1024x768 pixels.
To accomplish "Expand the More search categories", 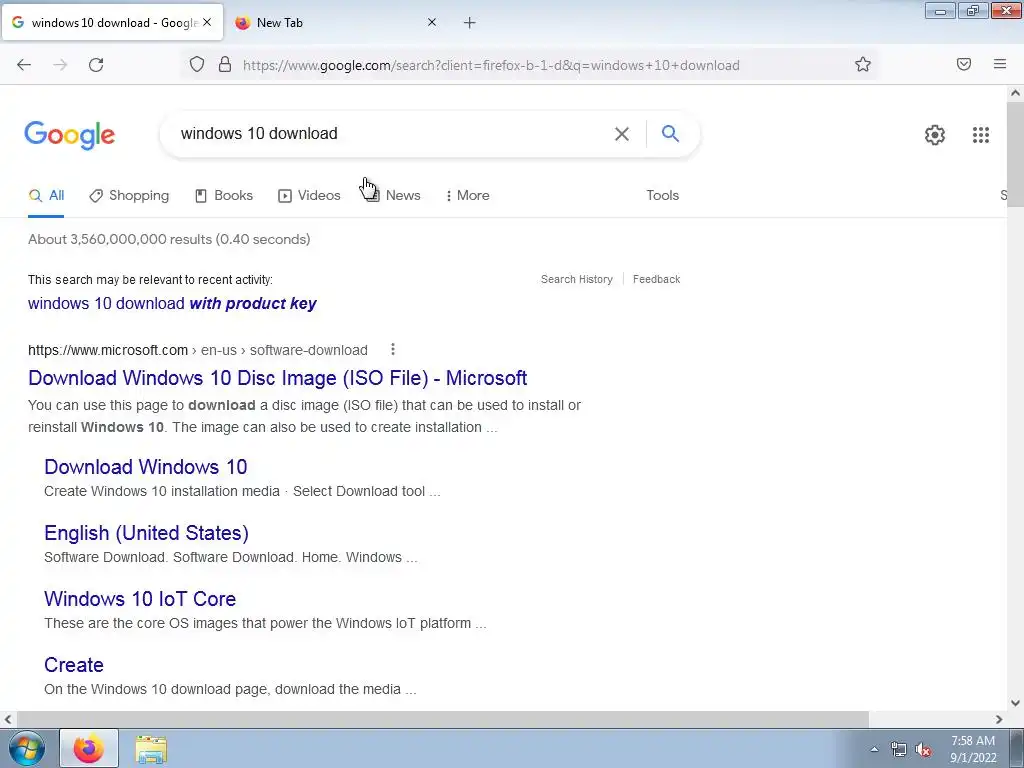I will click(x=468, y=195).
